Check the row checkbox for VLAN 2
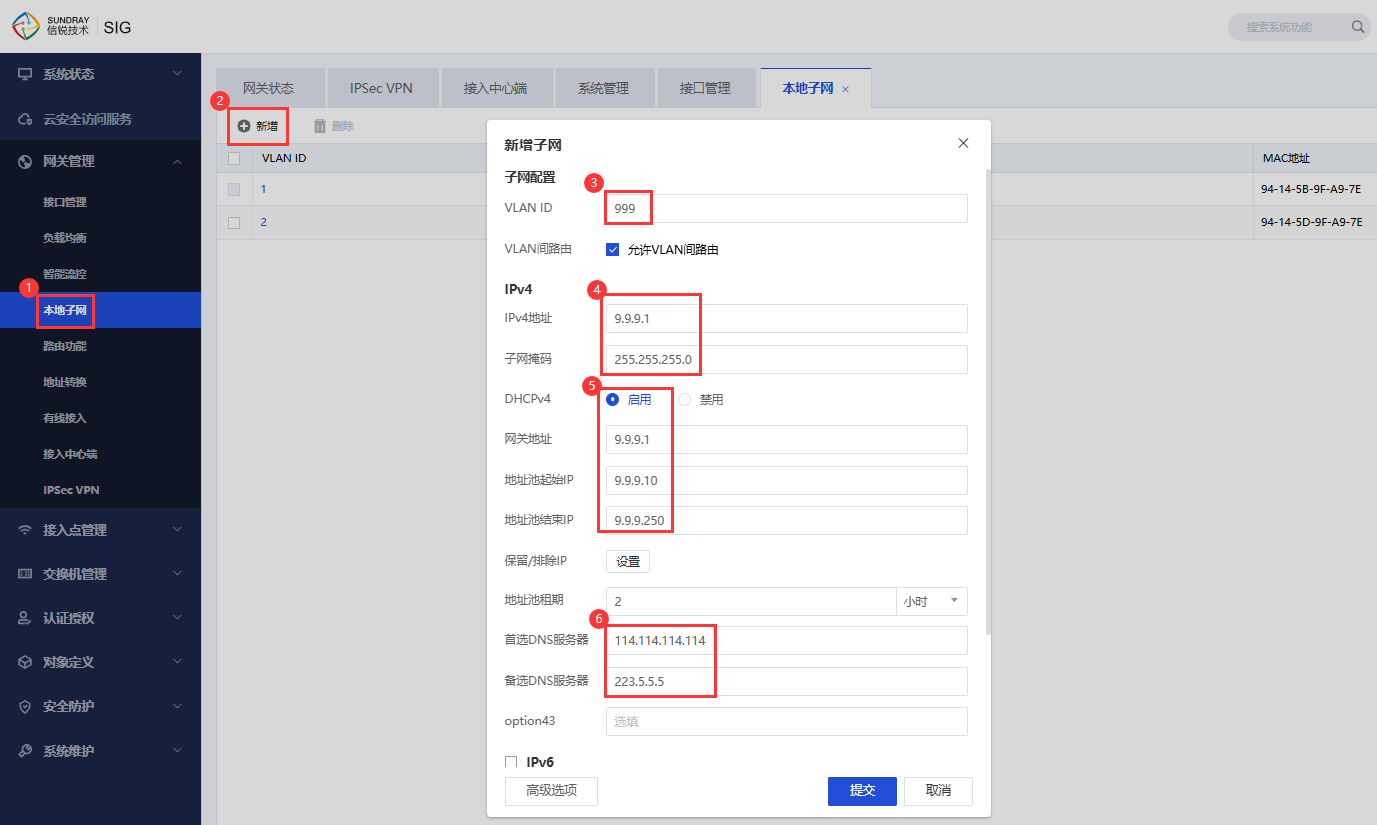Screen dimensions: 1377x825 (234, 222)
